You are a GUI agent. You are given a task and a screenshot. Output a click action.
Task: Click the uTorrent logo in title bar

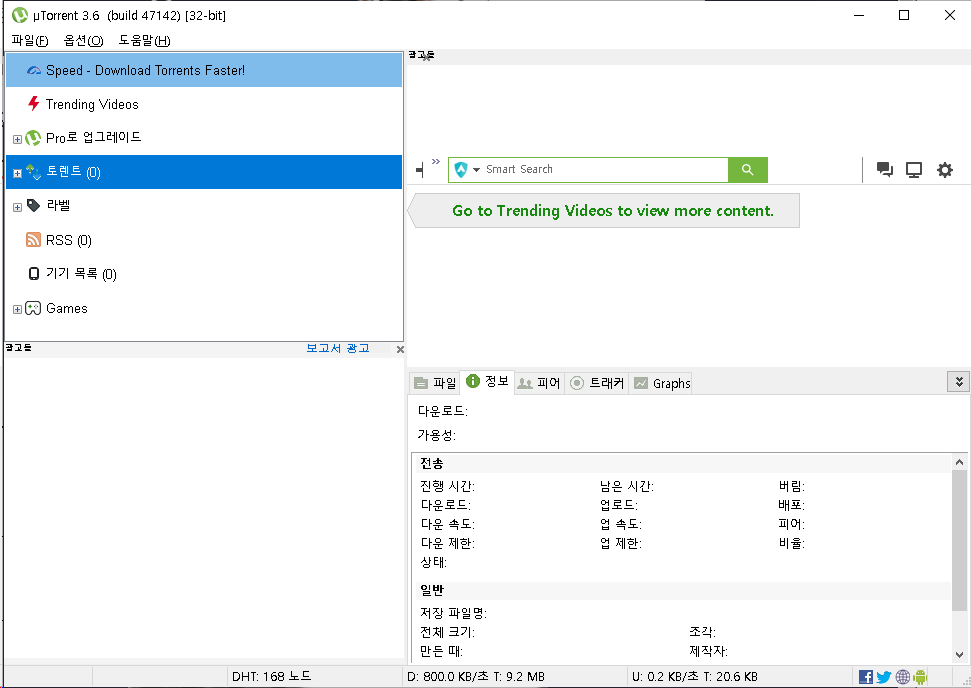coord(20,15)
